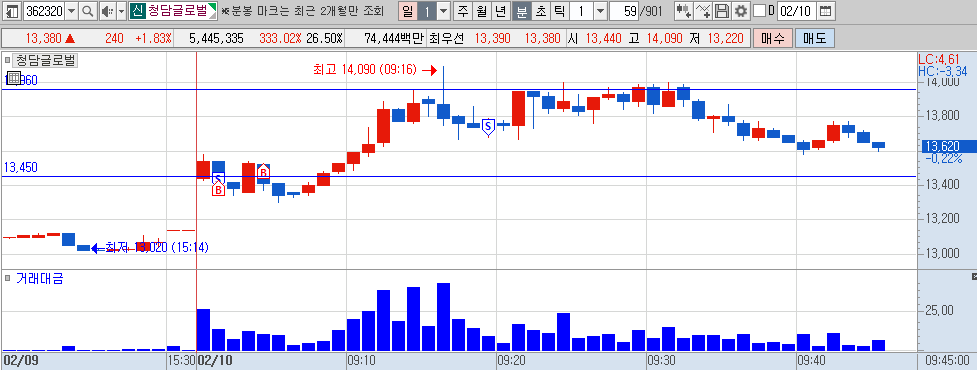Viewport: 977px width, 370px height.
Task: Click the grid table icon on chart
Action: (12, 78)
